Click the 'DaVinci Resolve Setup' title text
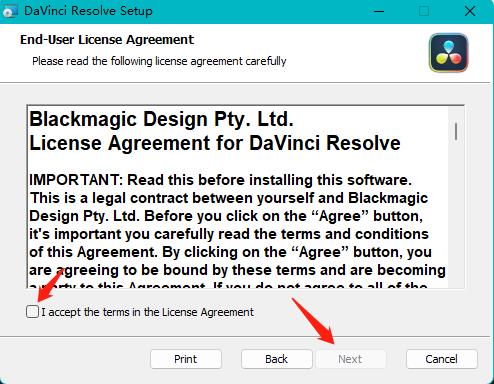Viewport: 494px width, 384px height. tap(88, 11)
